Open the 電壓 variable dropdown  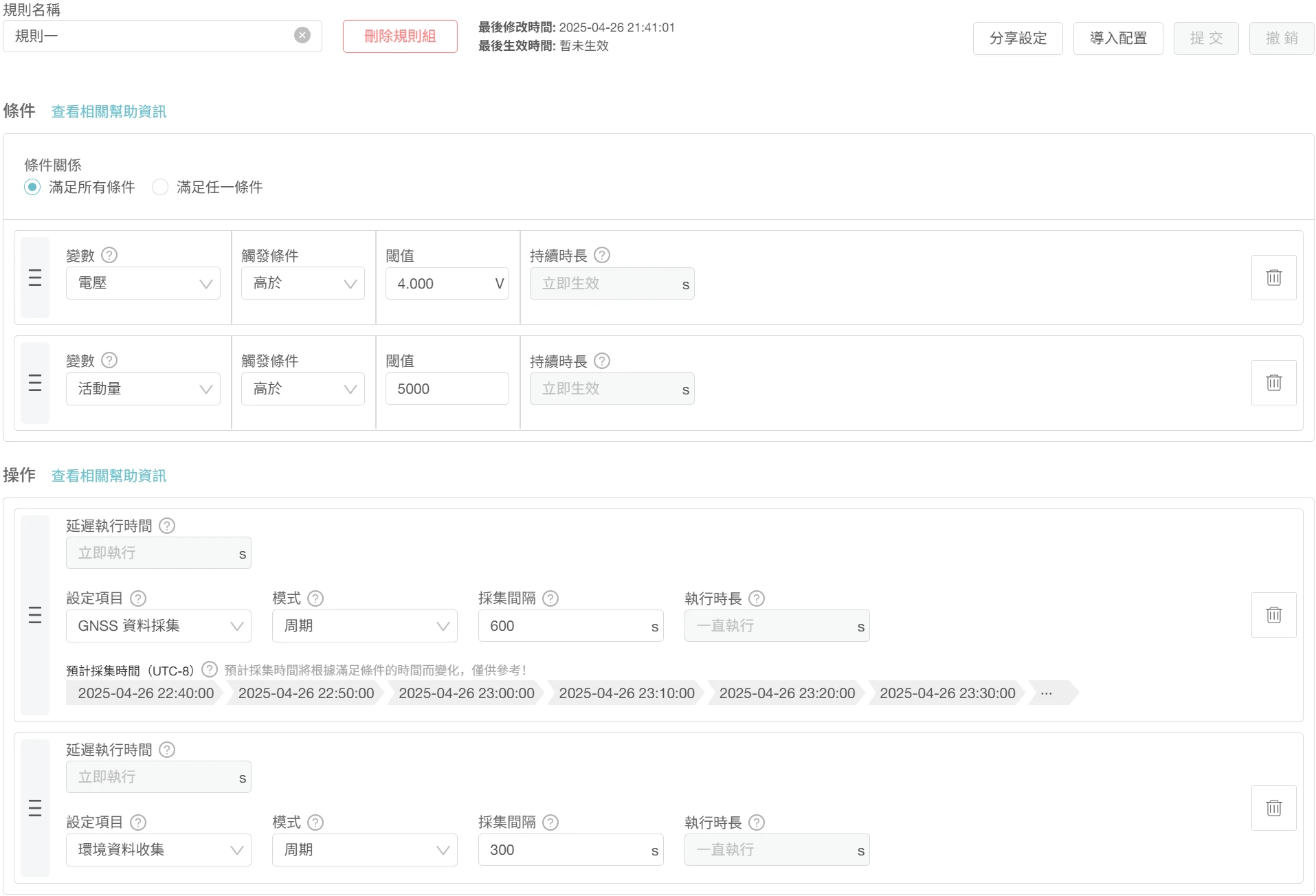(x=143, y=283)
